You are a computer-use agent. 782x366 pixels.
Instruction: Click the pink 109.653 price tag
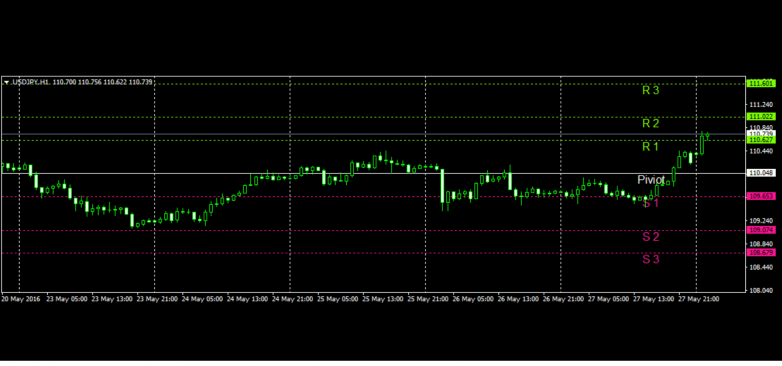point(761,196)
